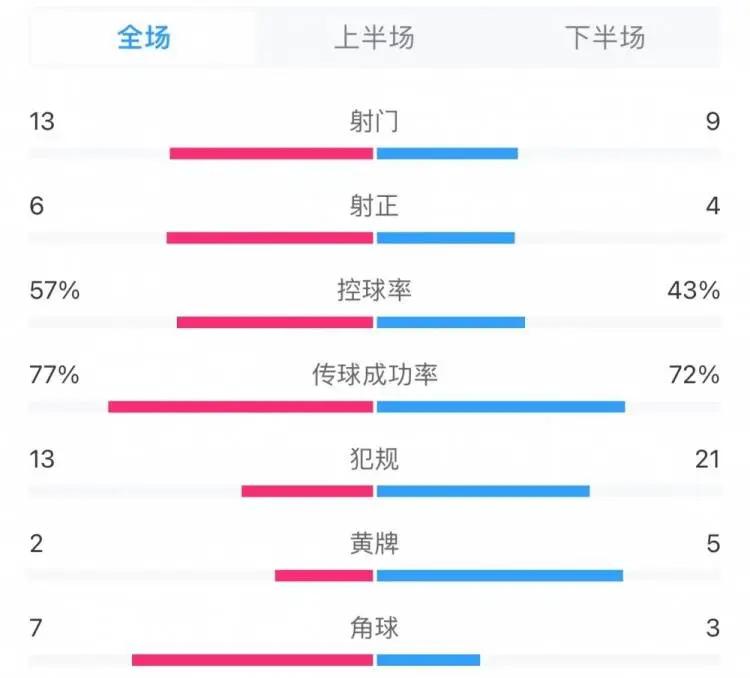Click the 控球率 stat label

374,290
